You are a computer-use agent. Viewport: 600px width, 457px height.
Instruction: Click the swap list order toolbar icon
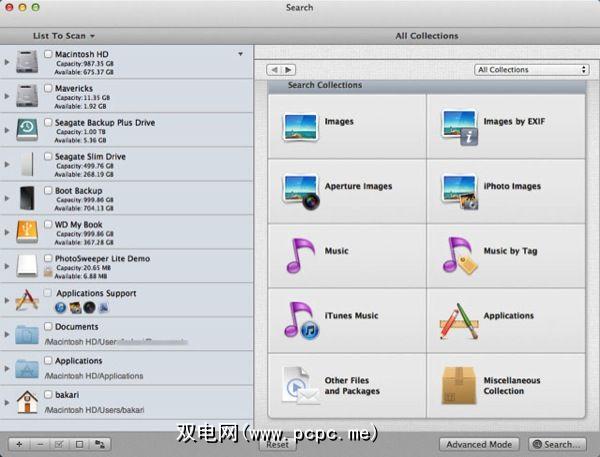click(100, 444)
